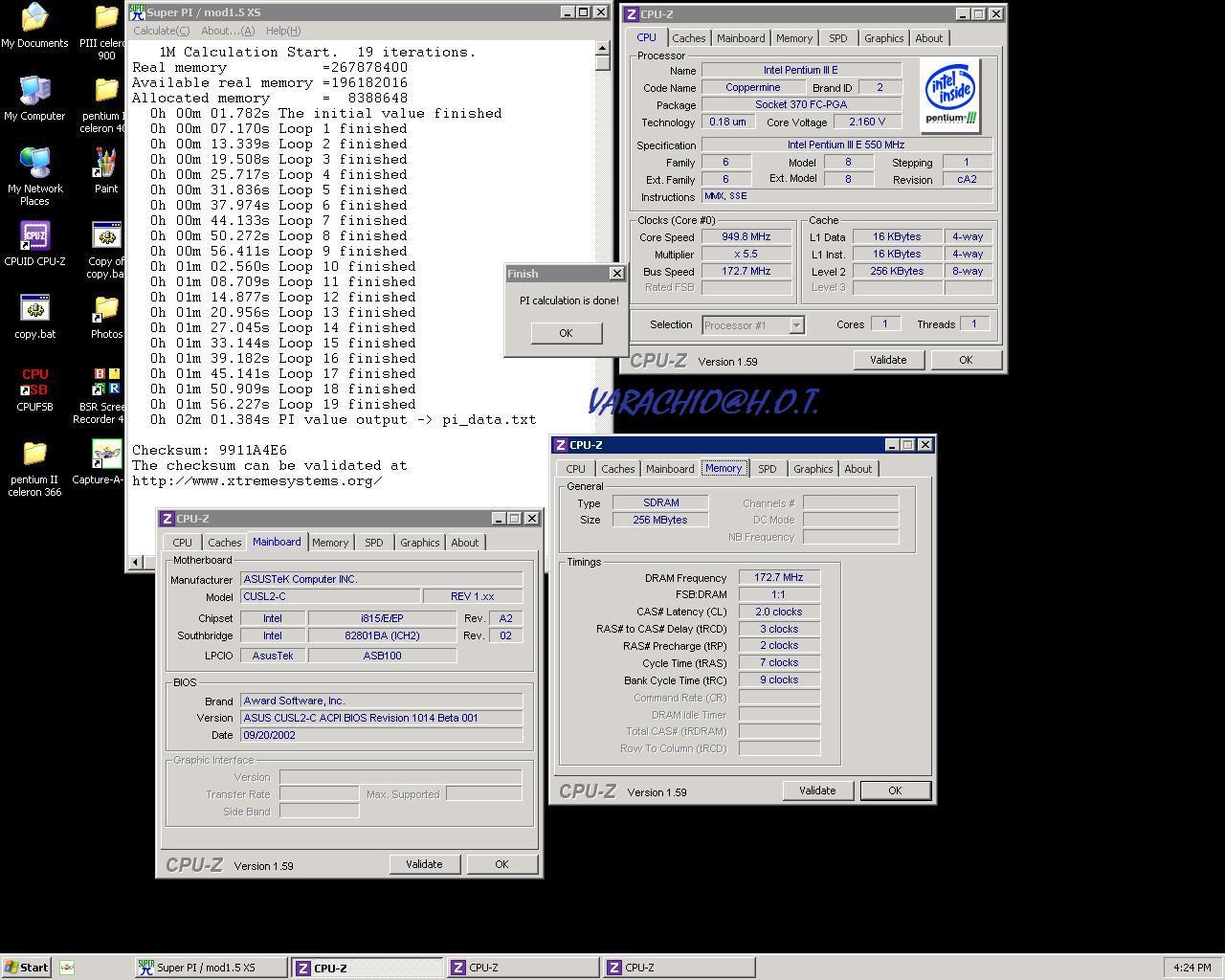Open Help menu in Super PI
The image size is (1225, 980).
coord(283,31)
